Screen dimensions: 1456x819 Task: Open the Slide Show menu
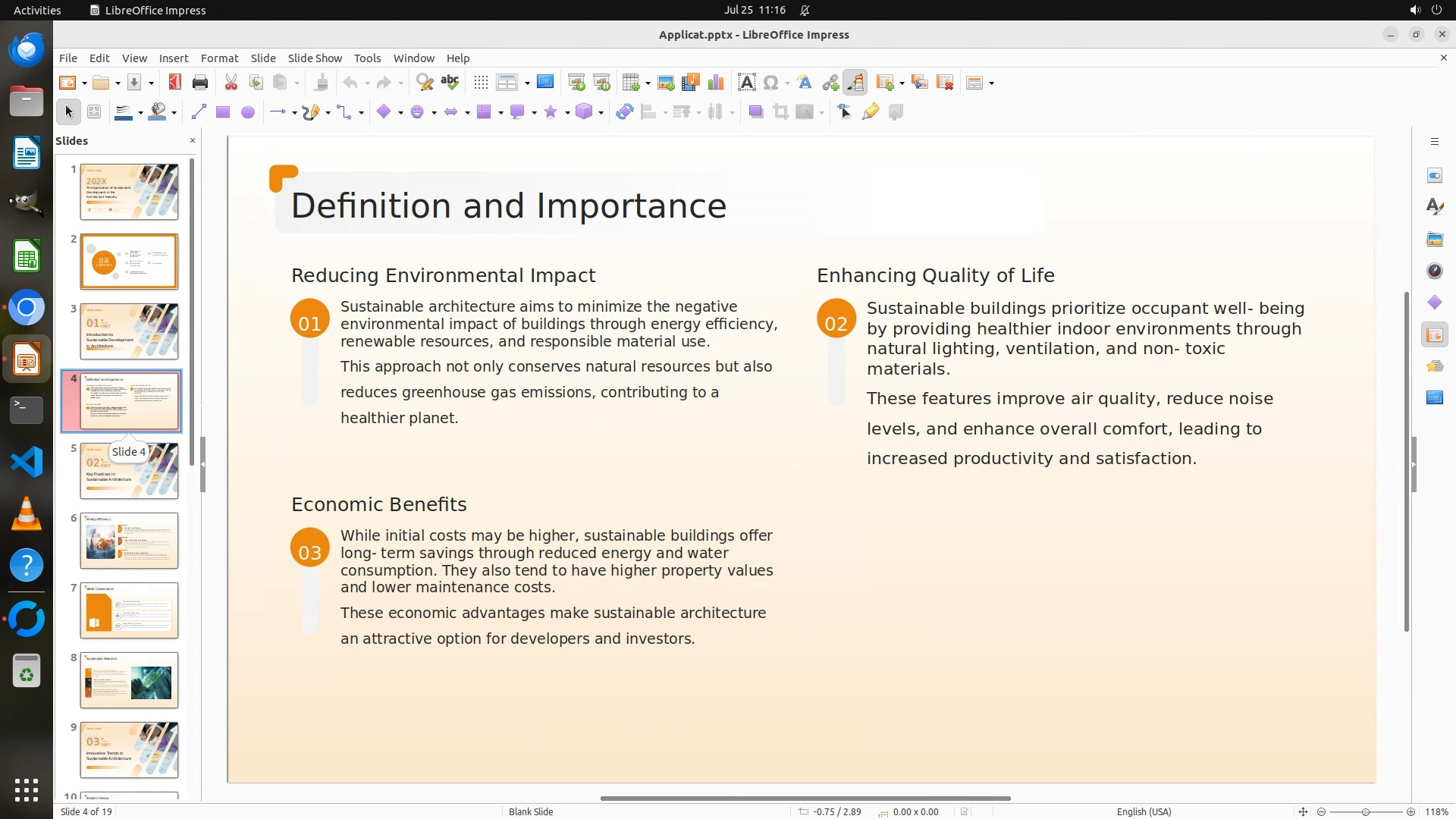[x=315, y=58]
